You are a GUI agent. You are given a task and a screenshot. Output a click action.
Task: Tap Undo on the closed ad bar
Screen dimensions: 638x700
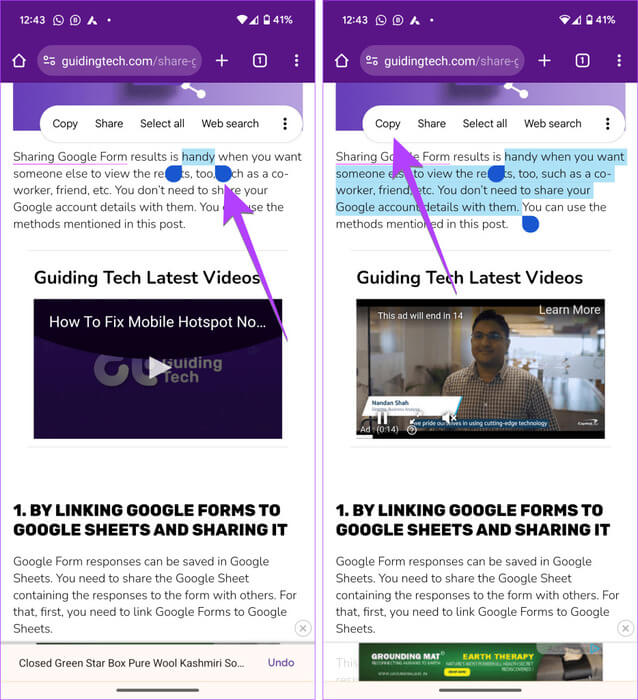point(281,662)
